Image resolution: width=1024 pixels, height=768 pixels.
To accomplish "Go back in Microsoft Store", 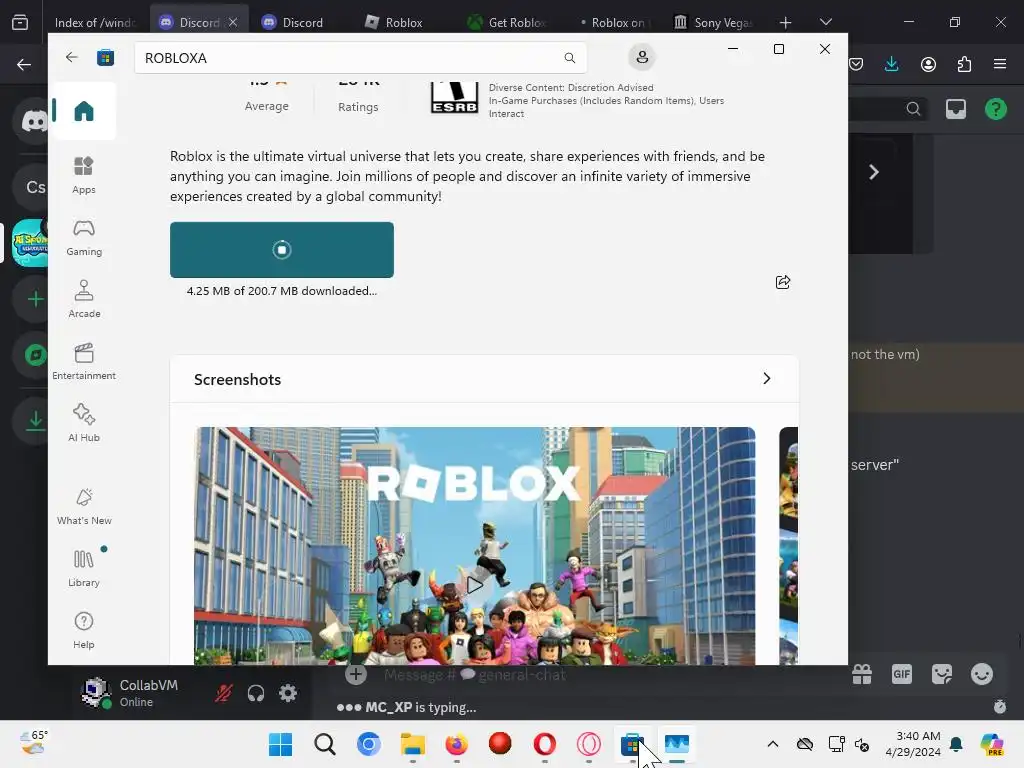I will tap(72, 57).
